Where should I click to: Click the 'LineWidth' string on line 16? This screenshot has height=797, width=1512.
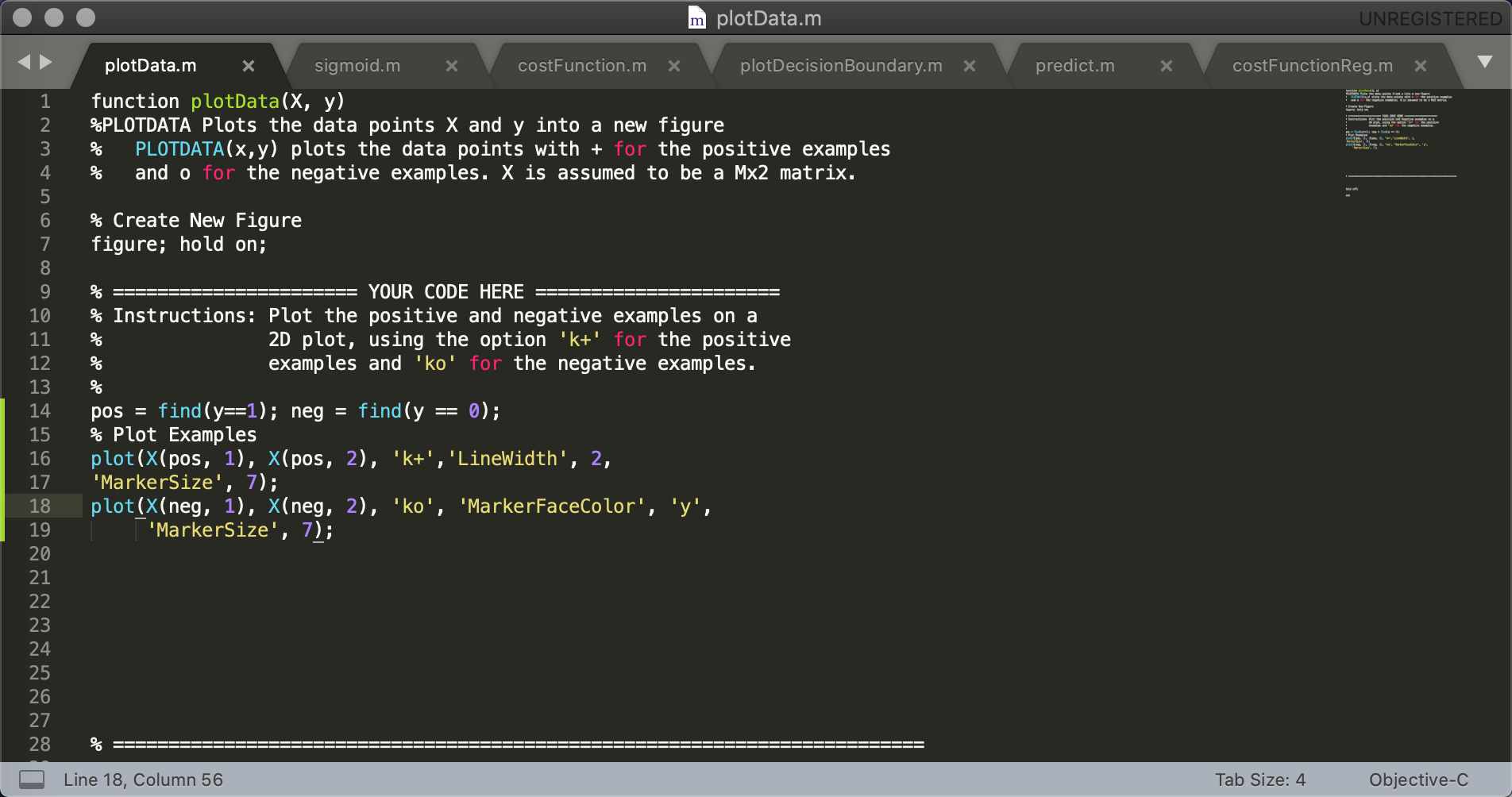click(507, 459)
